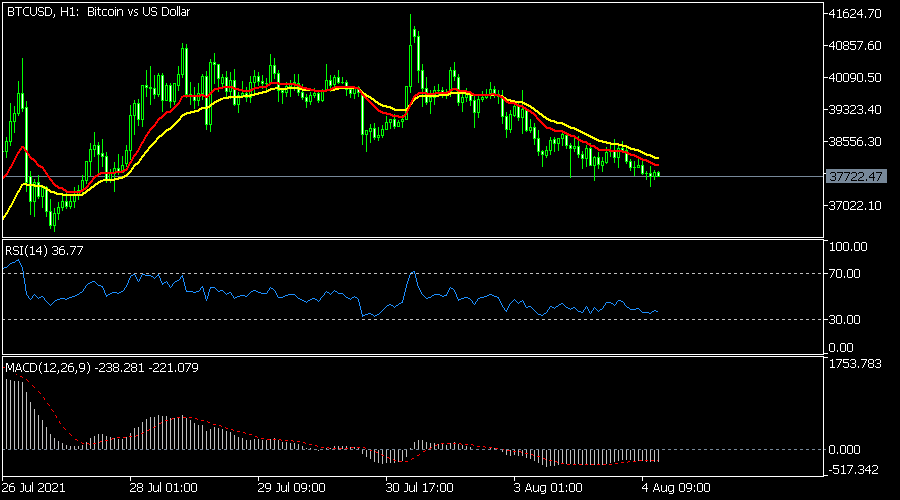
Task: Select the yellow moving average line end
Action: click(658, 158)
